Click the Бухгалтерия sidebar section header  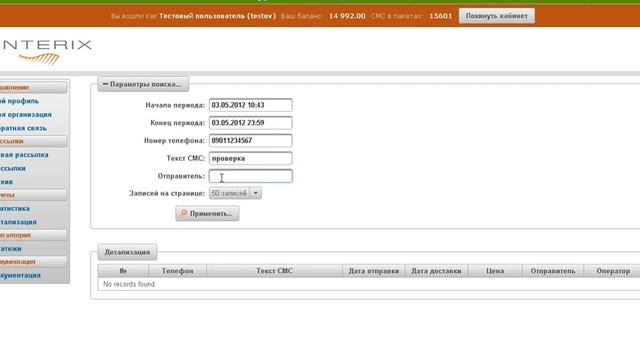[x=33, y=235]
